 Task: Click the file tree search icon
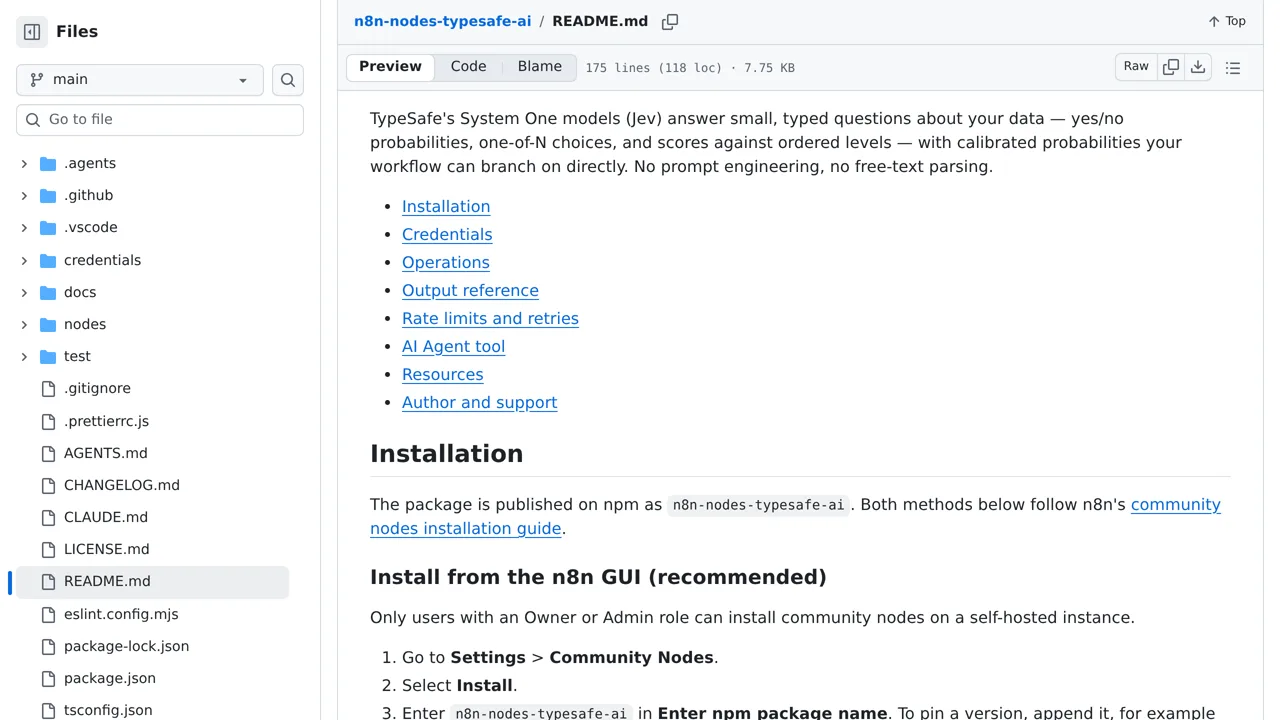288,80
